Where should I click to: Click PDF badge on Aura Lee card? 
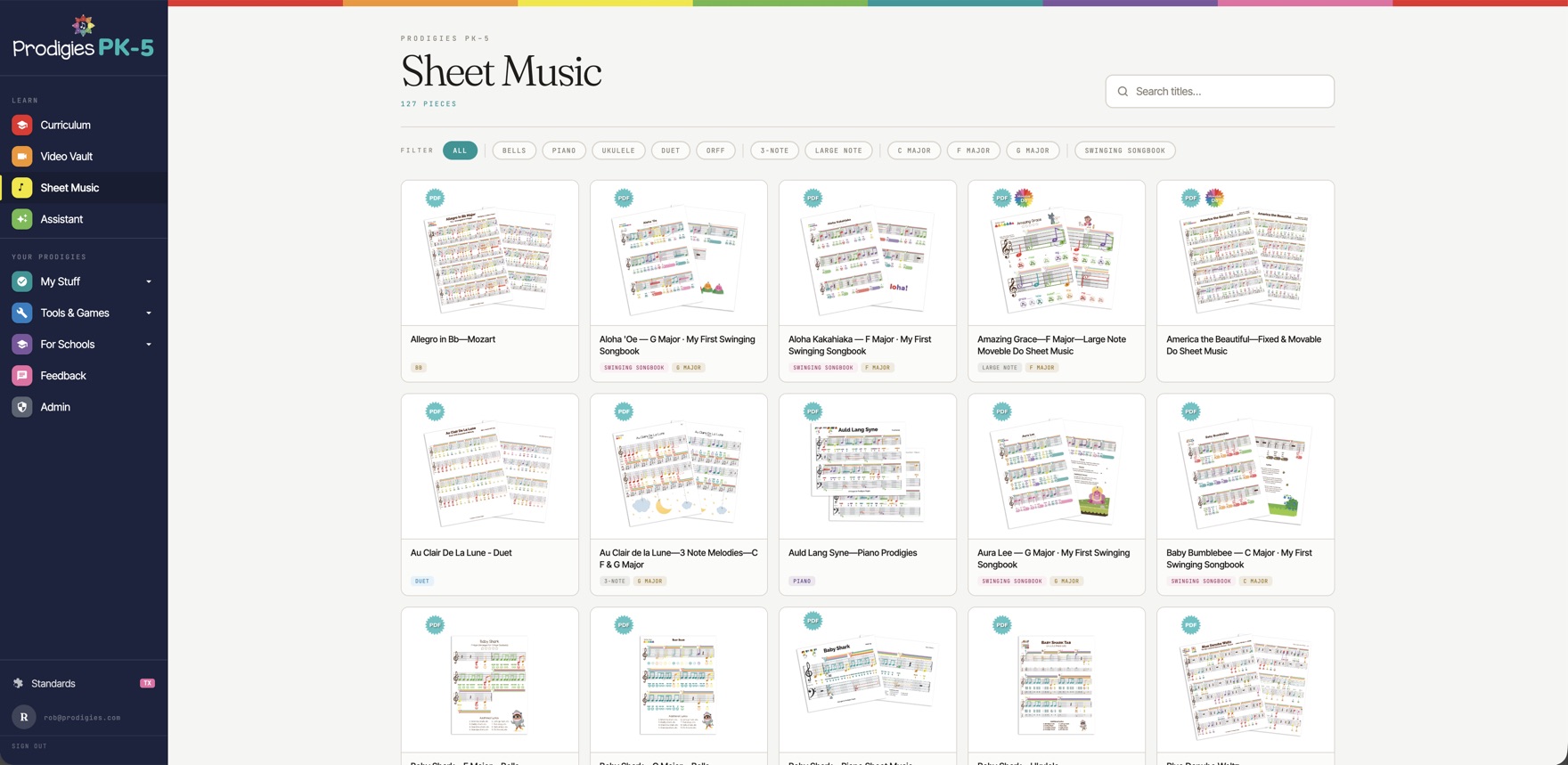1001,411
